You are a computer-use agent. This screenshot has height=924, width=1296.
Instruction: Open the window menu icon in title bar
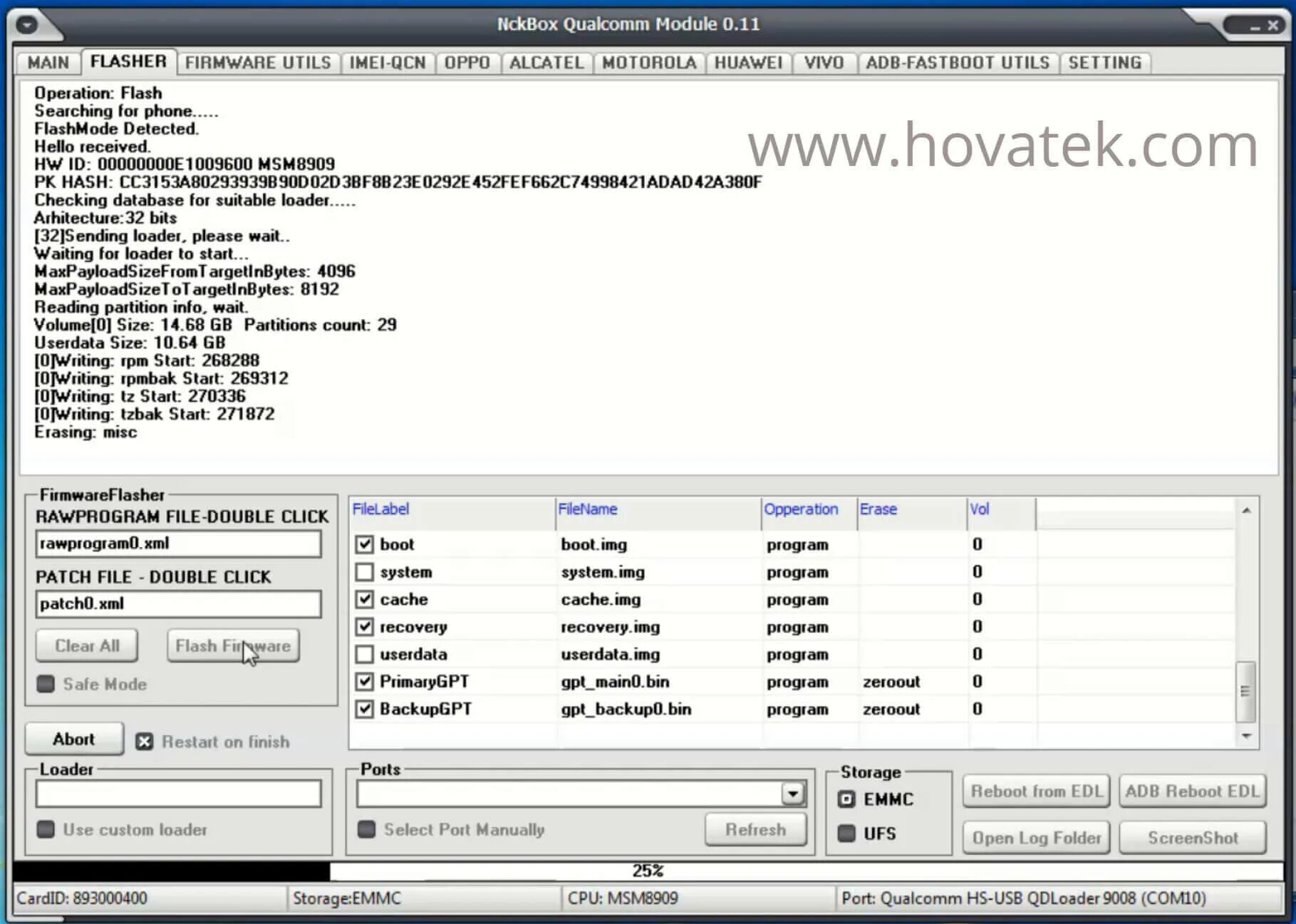[x=26, y=25]
